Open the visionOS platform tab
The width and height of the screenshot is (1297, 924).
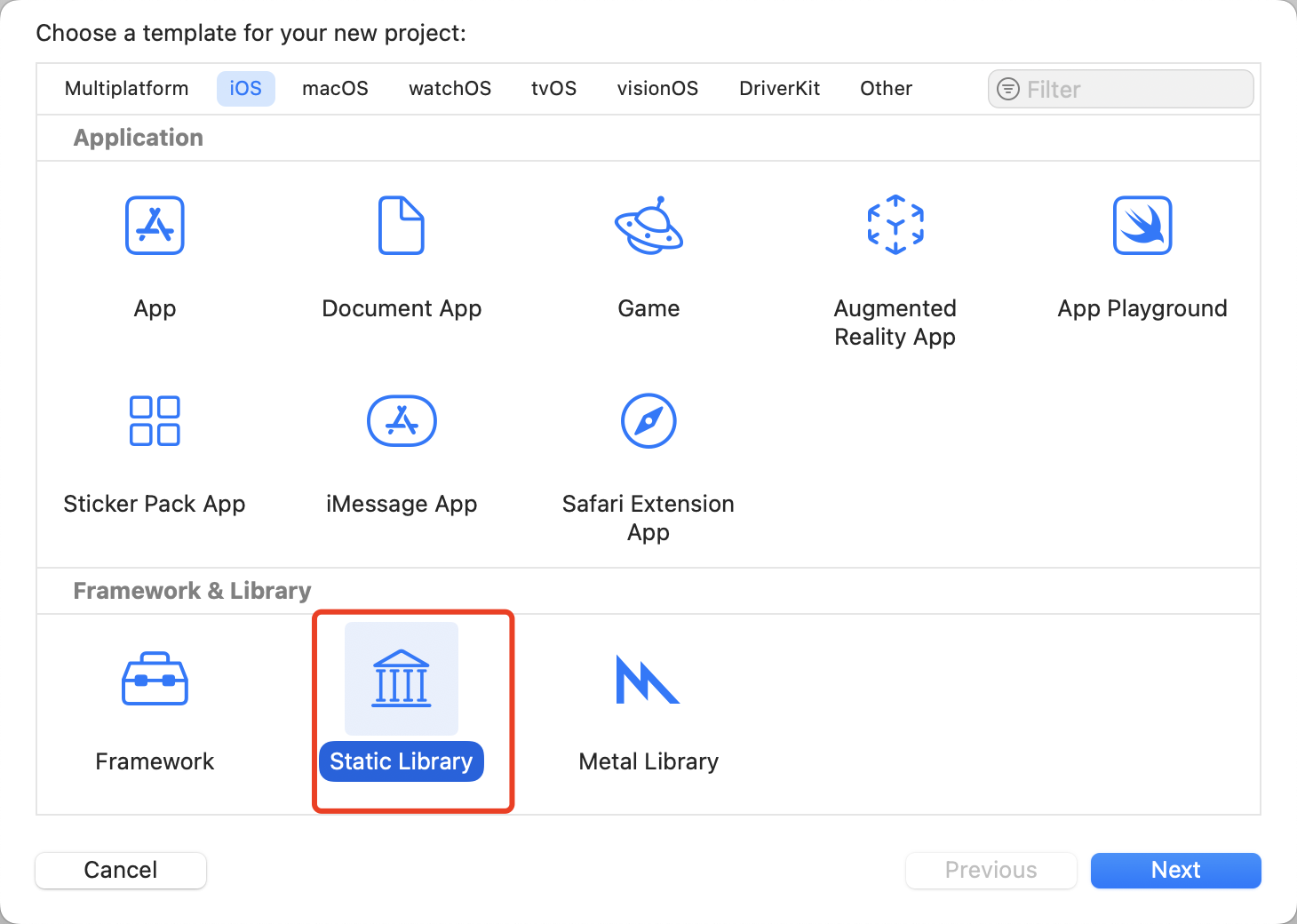pyautogui.click(x=657, y=89)
